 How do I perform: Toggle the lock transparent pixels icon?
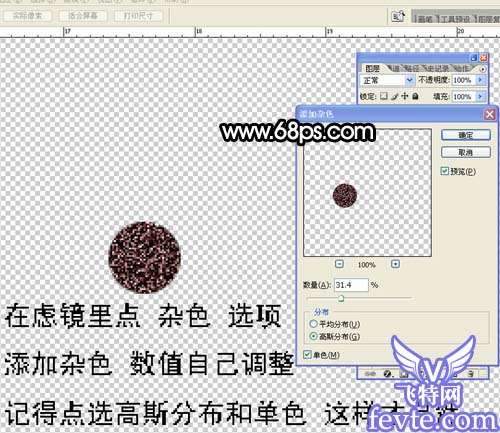(384, 96)
